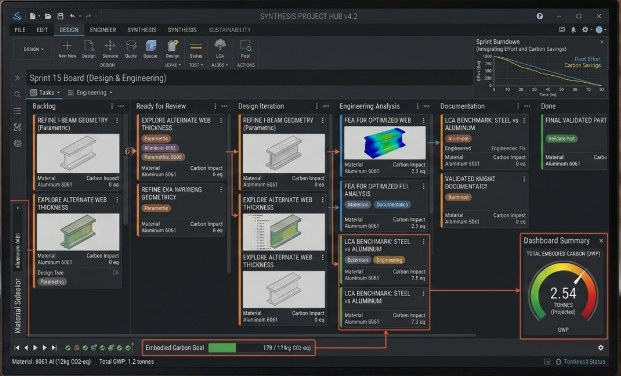Viewport: 621px width, 376px height.
Task: Save the project with the floppy icon
Action: [60, 16]
